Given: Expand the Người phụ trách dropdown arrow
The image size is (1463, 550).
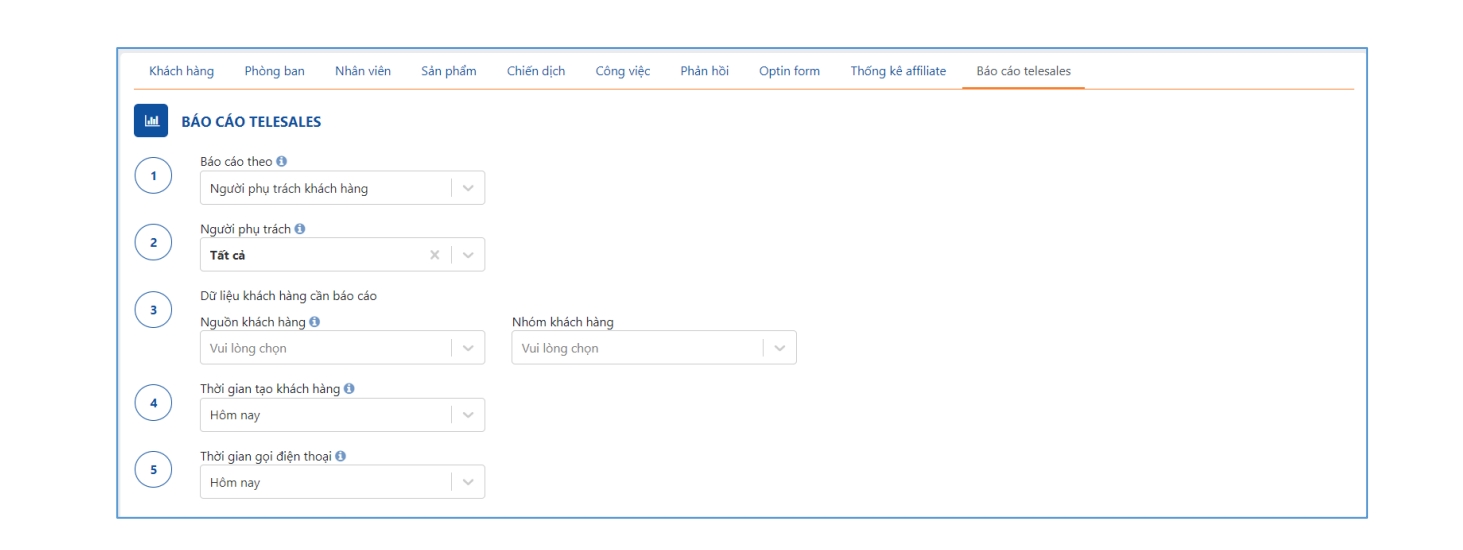Looking at the screenshot, I should (468, 255).
